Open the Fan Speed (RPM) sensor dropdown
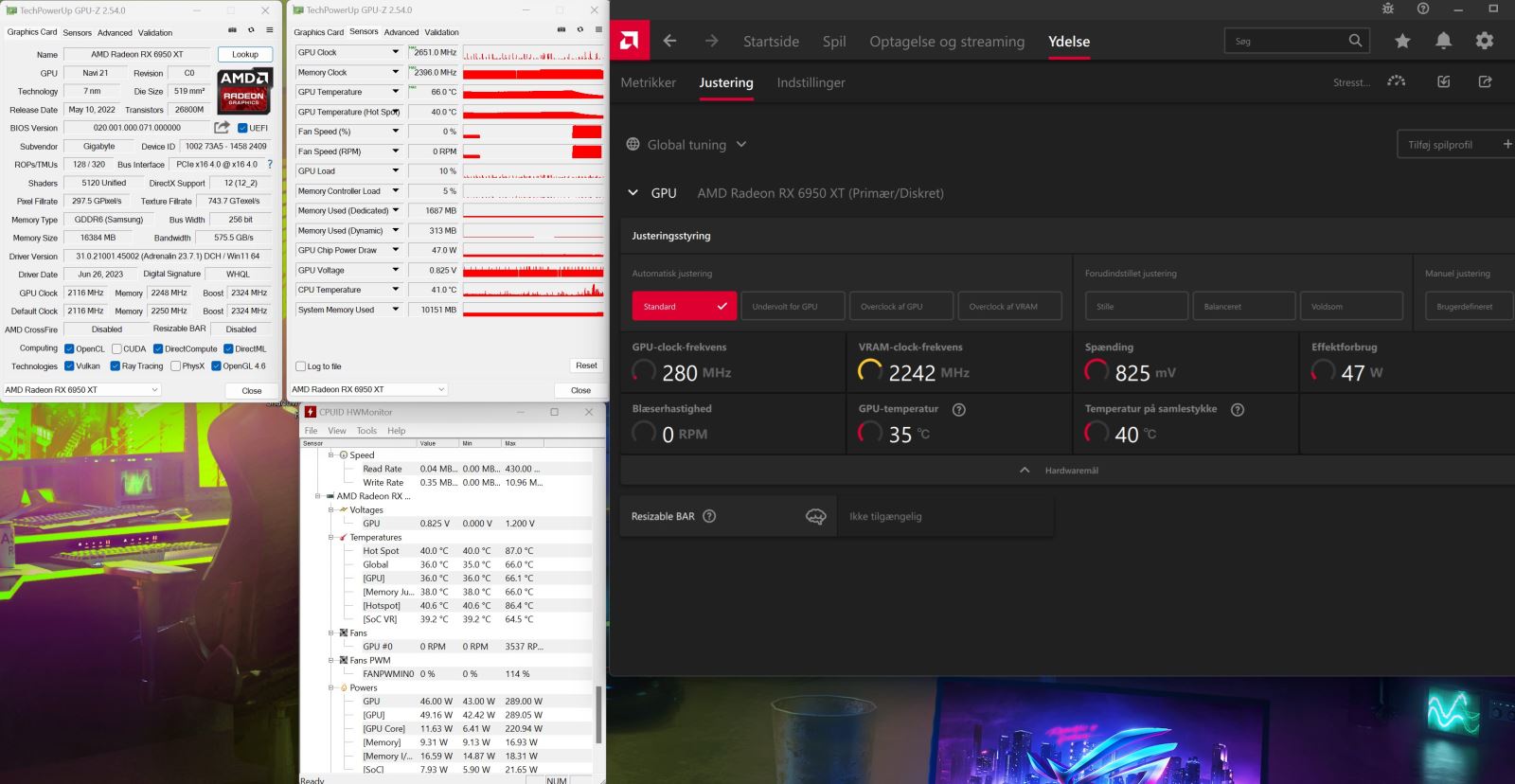Viewport: 1515px width, 784px height. point(396,151)
